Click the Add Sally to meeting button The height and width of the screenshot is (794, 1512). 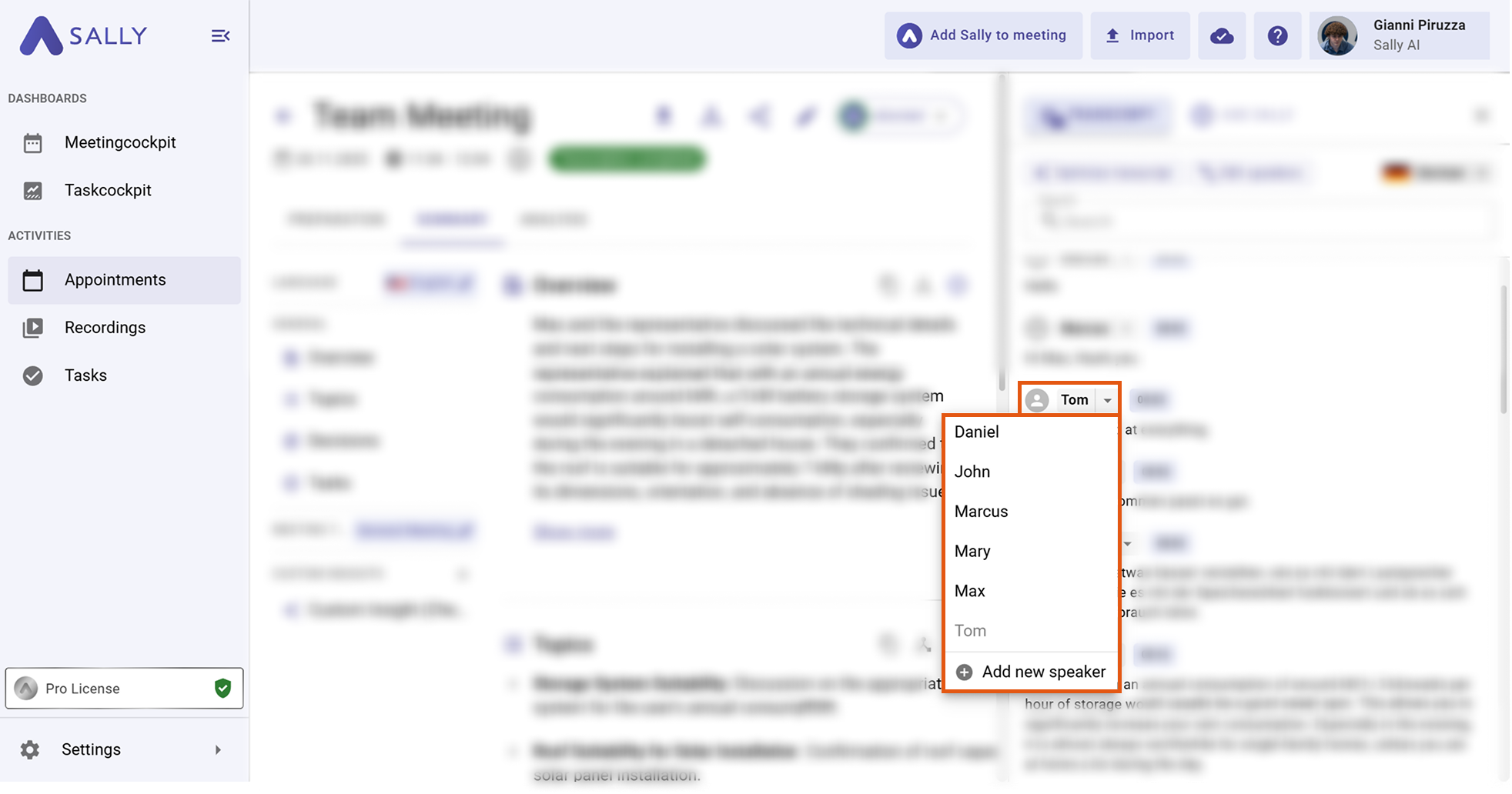(x=982, y=35)
